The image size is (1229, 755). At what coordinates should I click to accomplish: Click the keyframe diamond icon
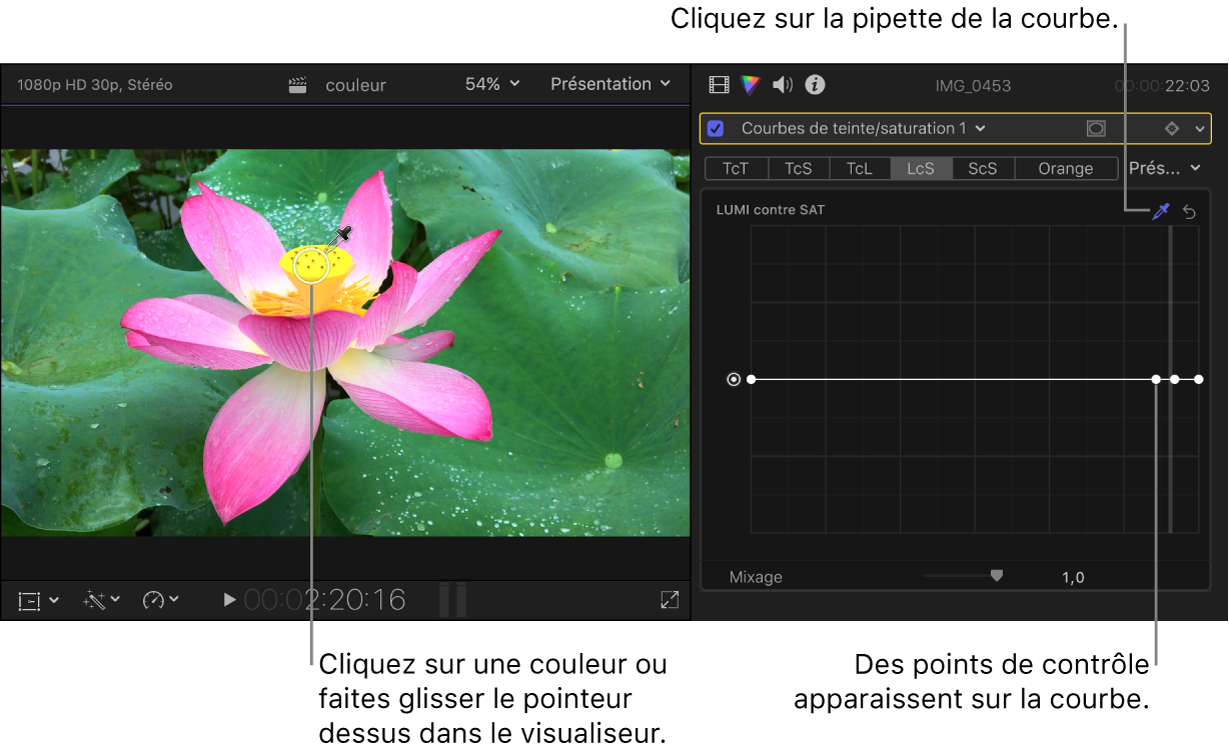pyautogui.click(x=1172, y=128)
